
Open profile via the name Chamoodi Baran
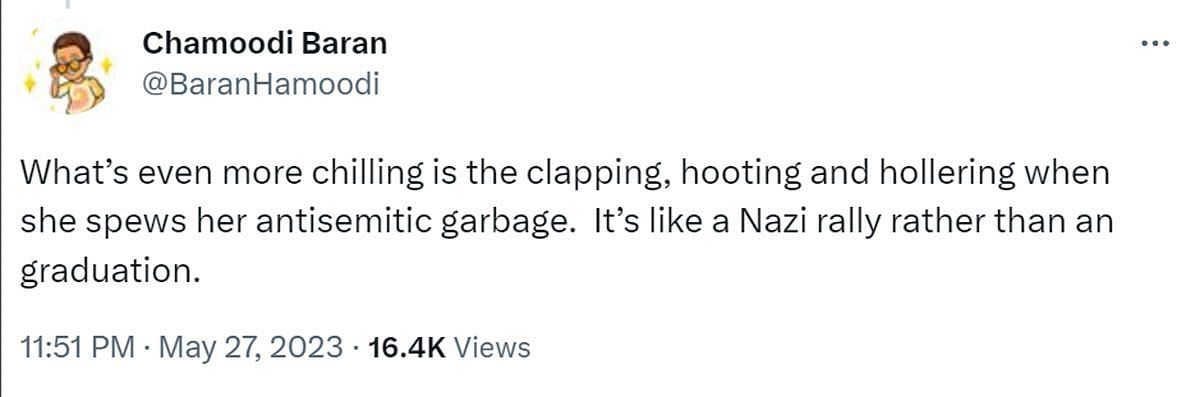coord(264,43)
